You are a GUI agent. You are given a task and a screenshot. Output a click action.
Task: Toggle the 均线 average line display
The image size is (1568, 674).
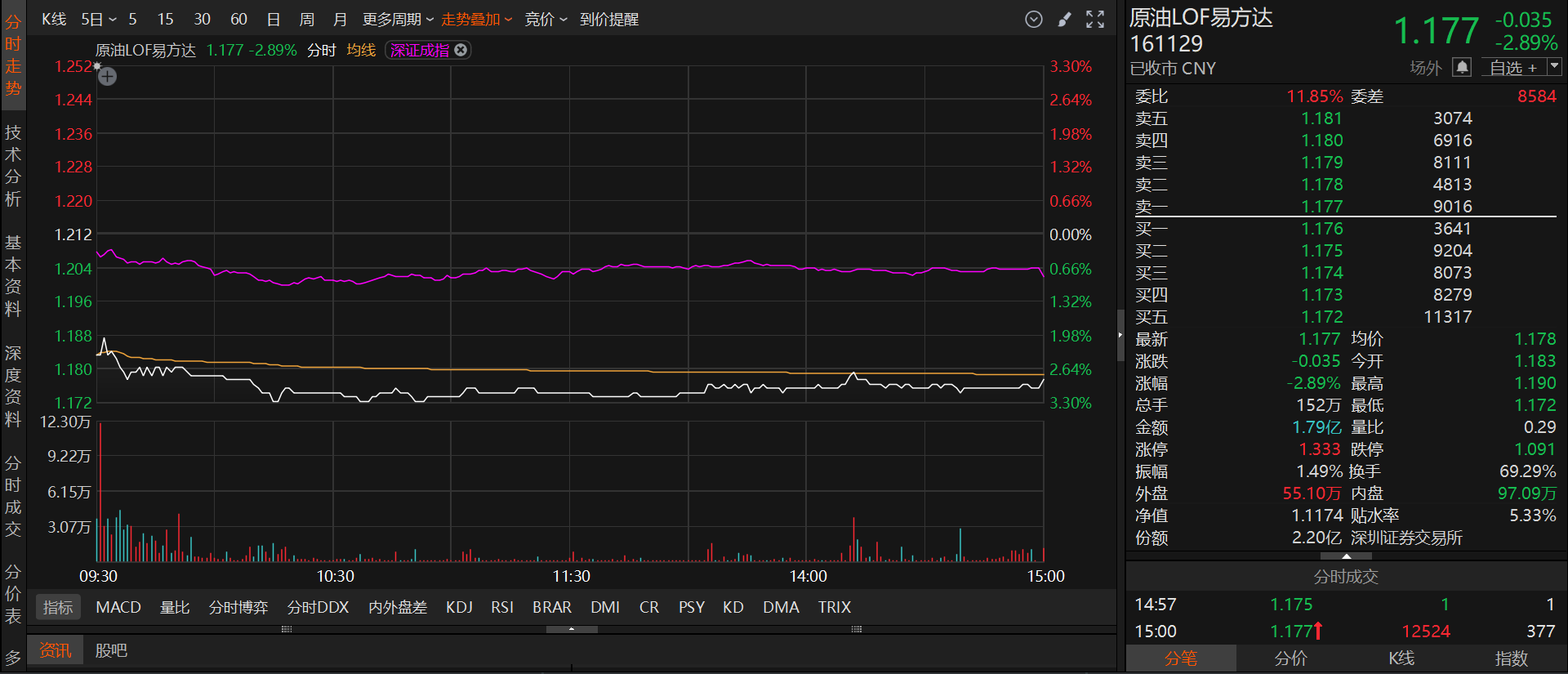[x=361, y=50]
